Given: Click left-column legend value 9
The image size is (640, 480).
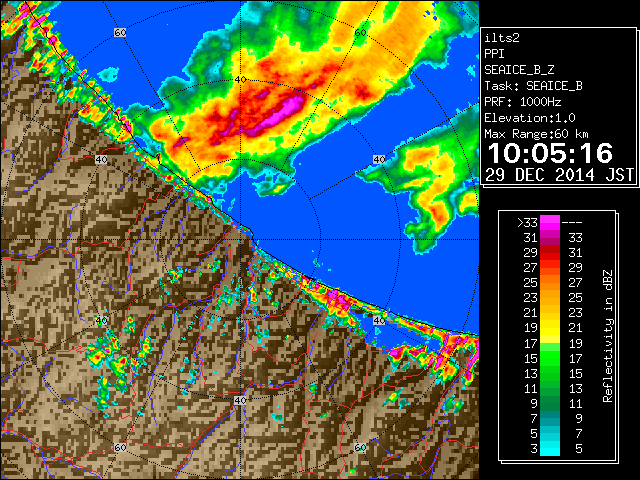Looking at the screenshot, I should click(534, 403).
